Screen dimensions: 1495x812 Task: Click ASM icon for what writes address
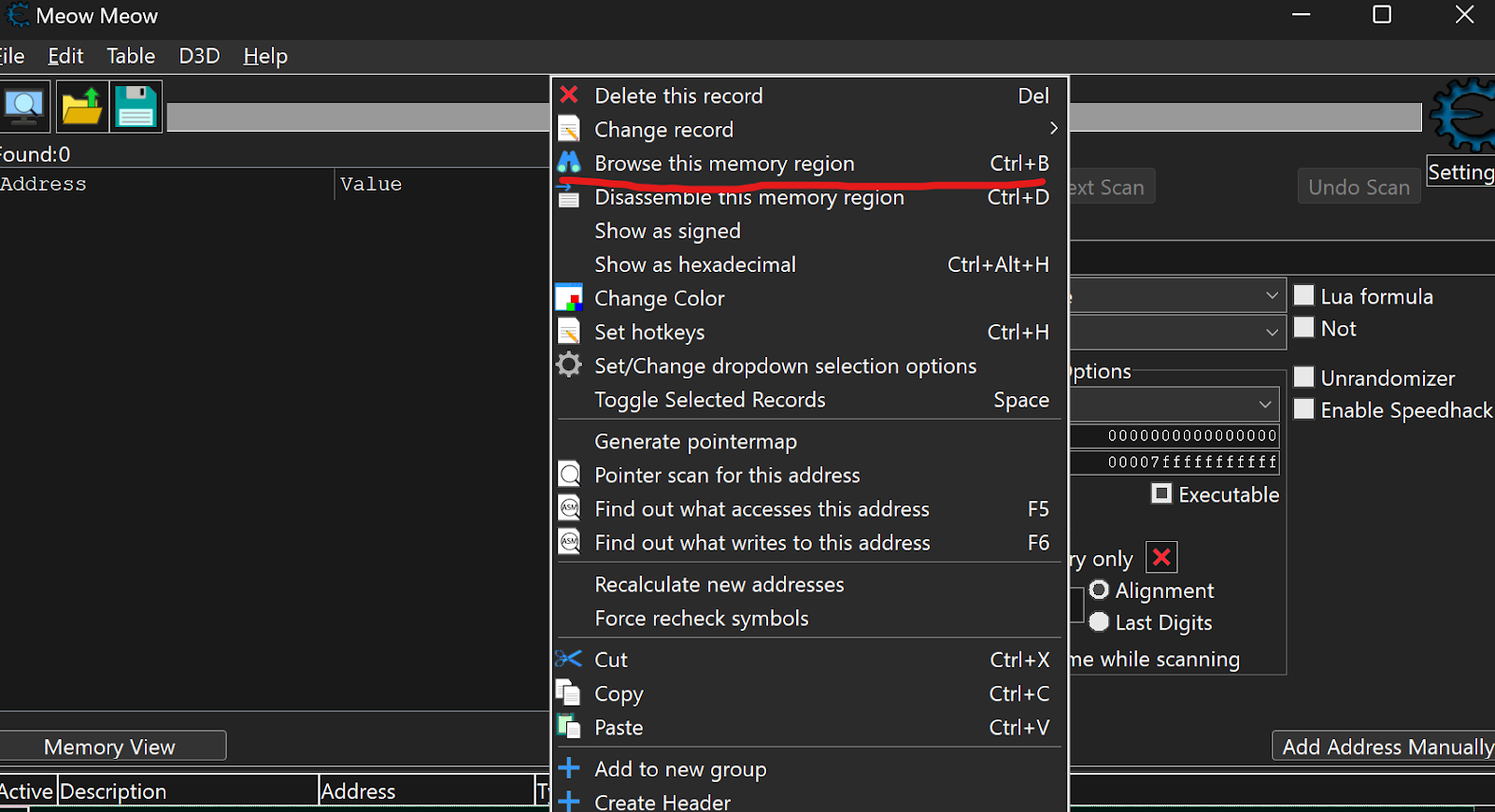point(569,542)
